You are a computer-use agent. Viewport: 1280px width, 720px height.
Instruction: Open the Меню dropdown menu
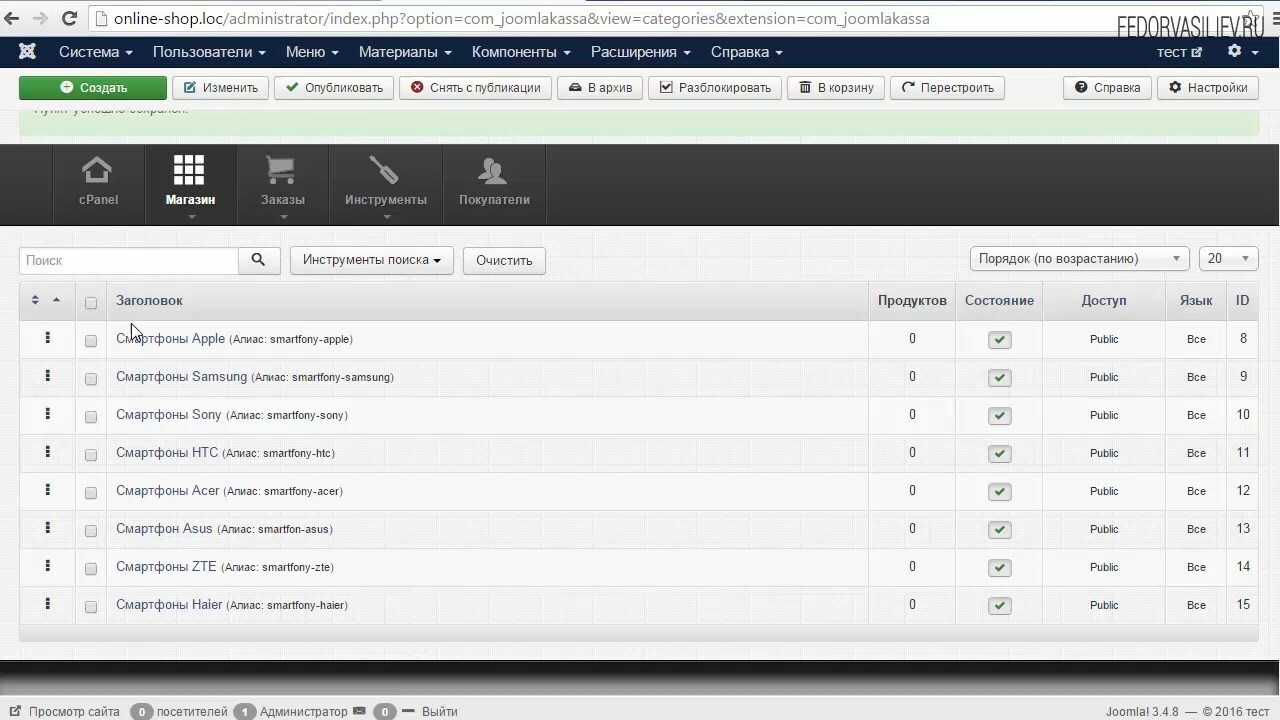coord(312,52)
